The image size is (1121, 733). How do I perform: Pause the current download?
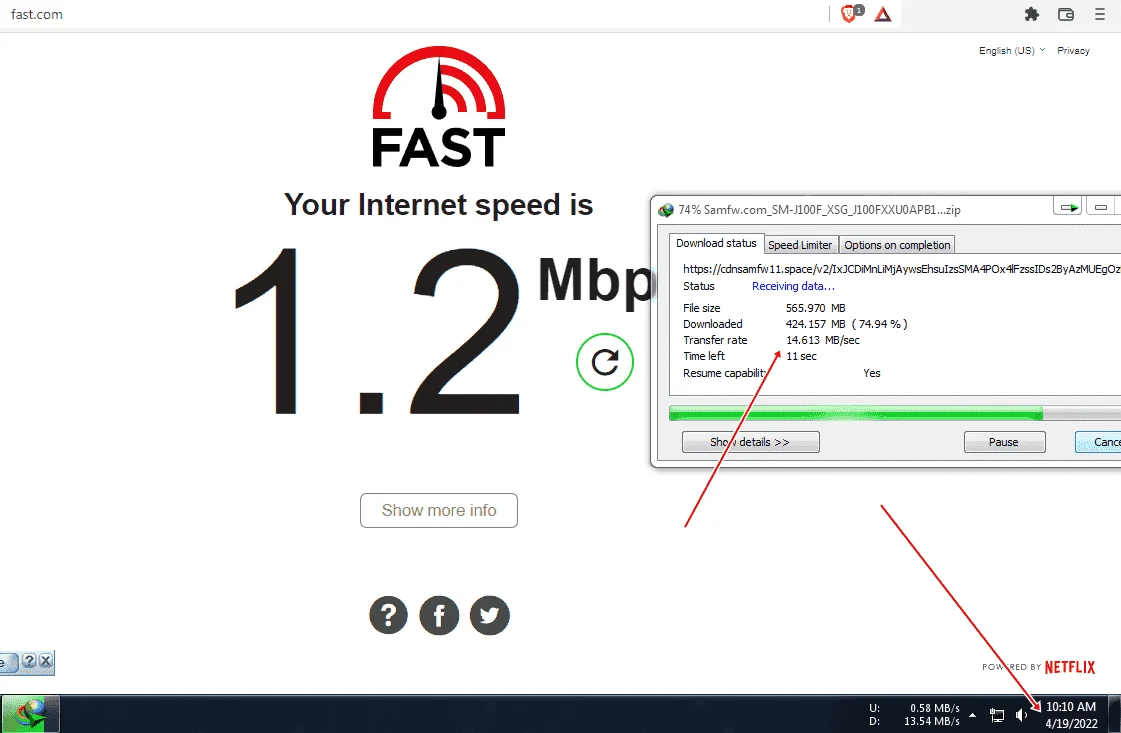click(1004, 442)
